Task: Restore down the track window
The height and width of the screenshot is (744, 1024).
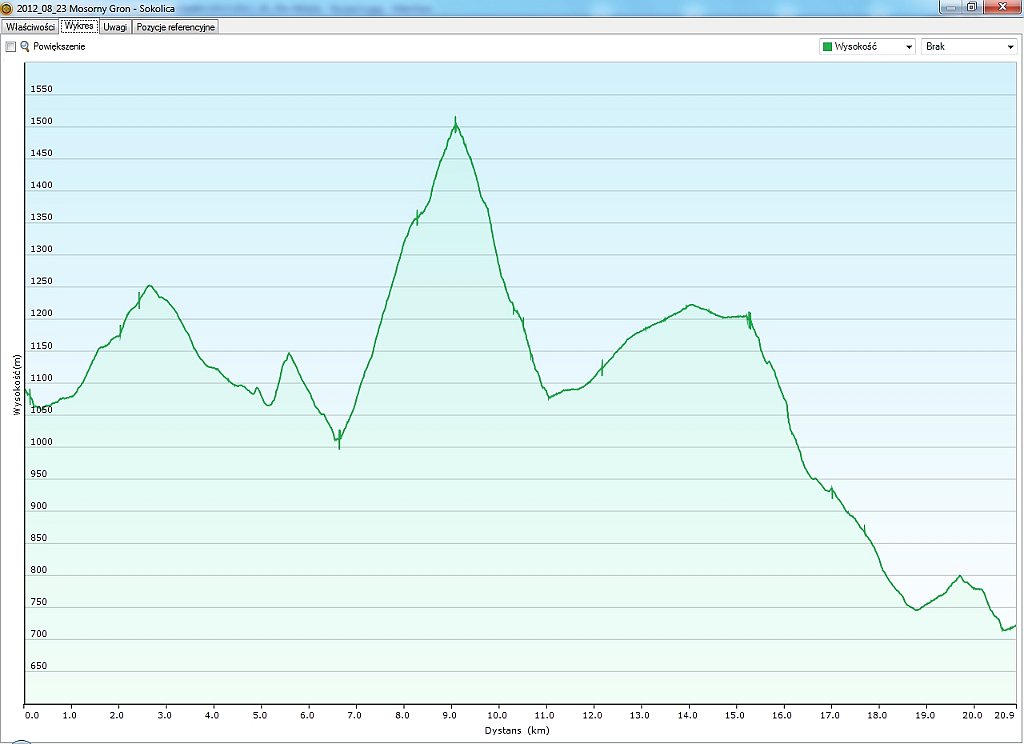Action: tap(970, 7)
